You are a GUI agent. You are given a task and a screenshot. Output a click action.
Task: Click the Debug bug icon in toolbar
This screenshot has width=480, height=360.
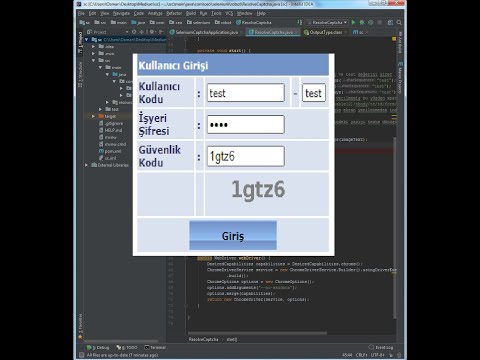(362, 22)
